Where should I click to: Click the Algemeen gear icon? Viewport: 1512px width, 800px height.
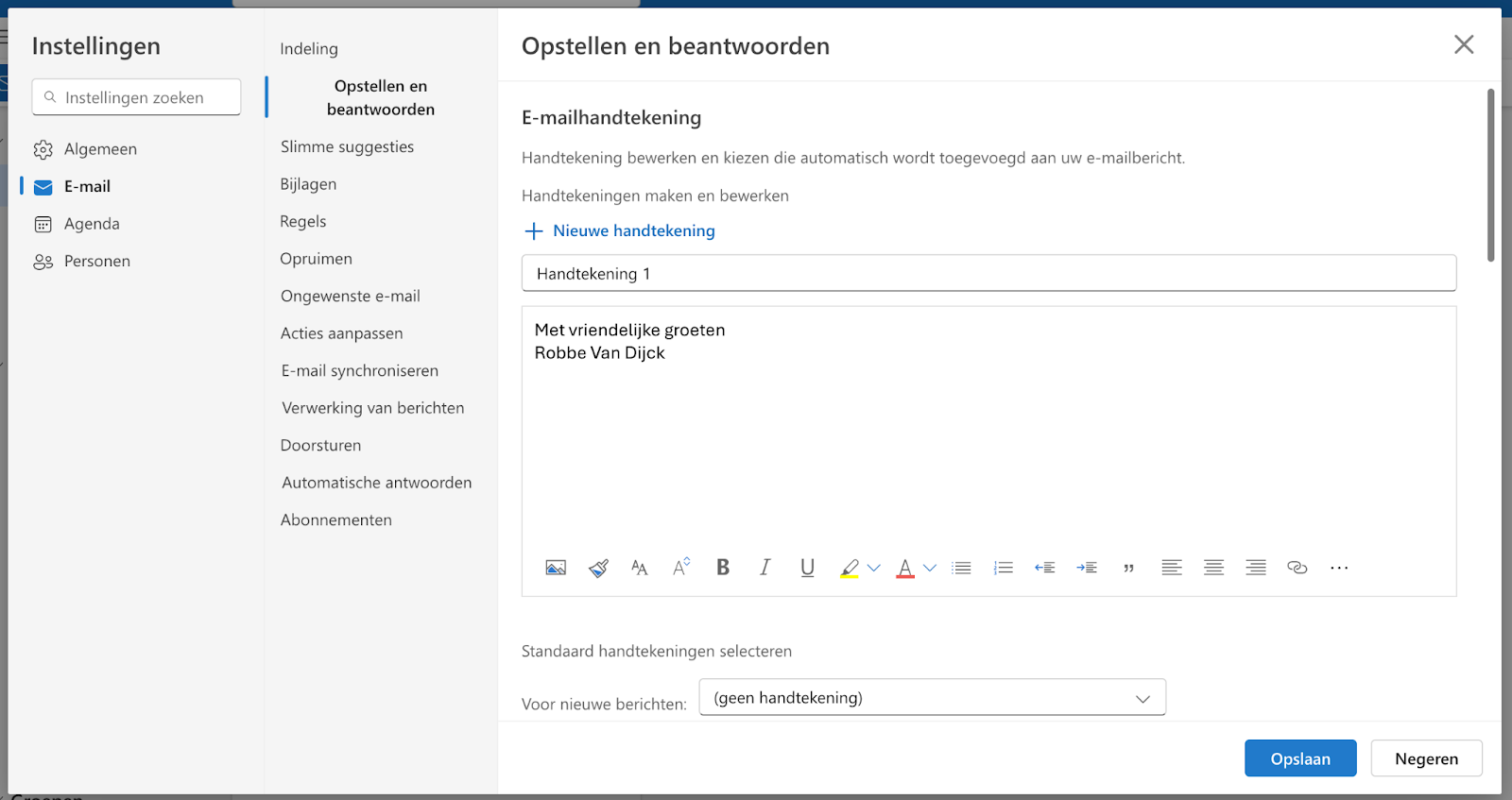(43, 149)
